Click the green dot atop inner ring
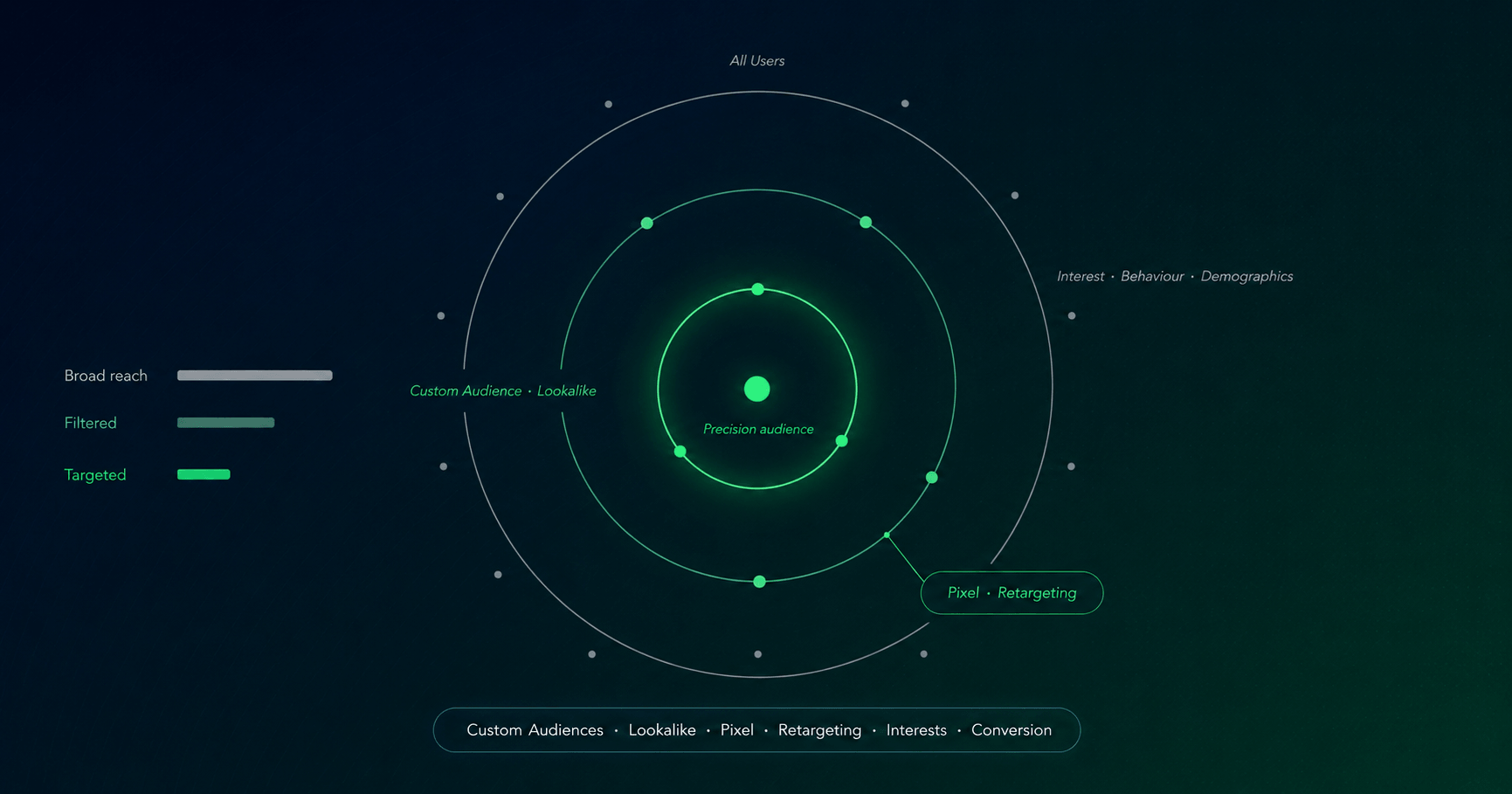1512x794 pixels. pos(758,289)
